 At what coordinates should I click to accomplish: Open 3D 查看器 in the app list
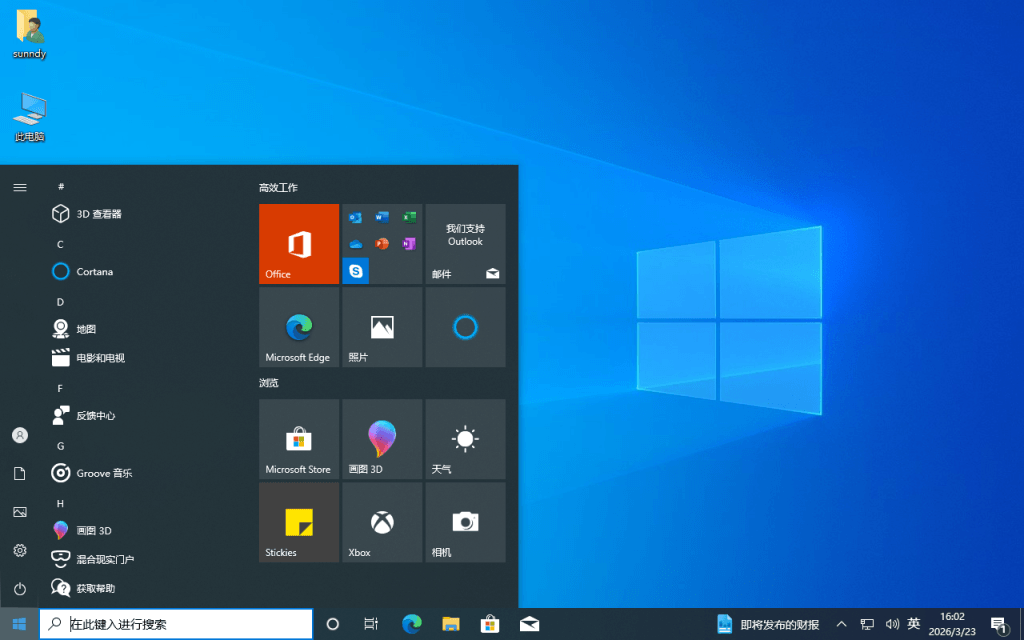[x=146, y=214]
